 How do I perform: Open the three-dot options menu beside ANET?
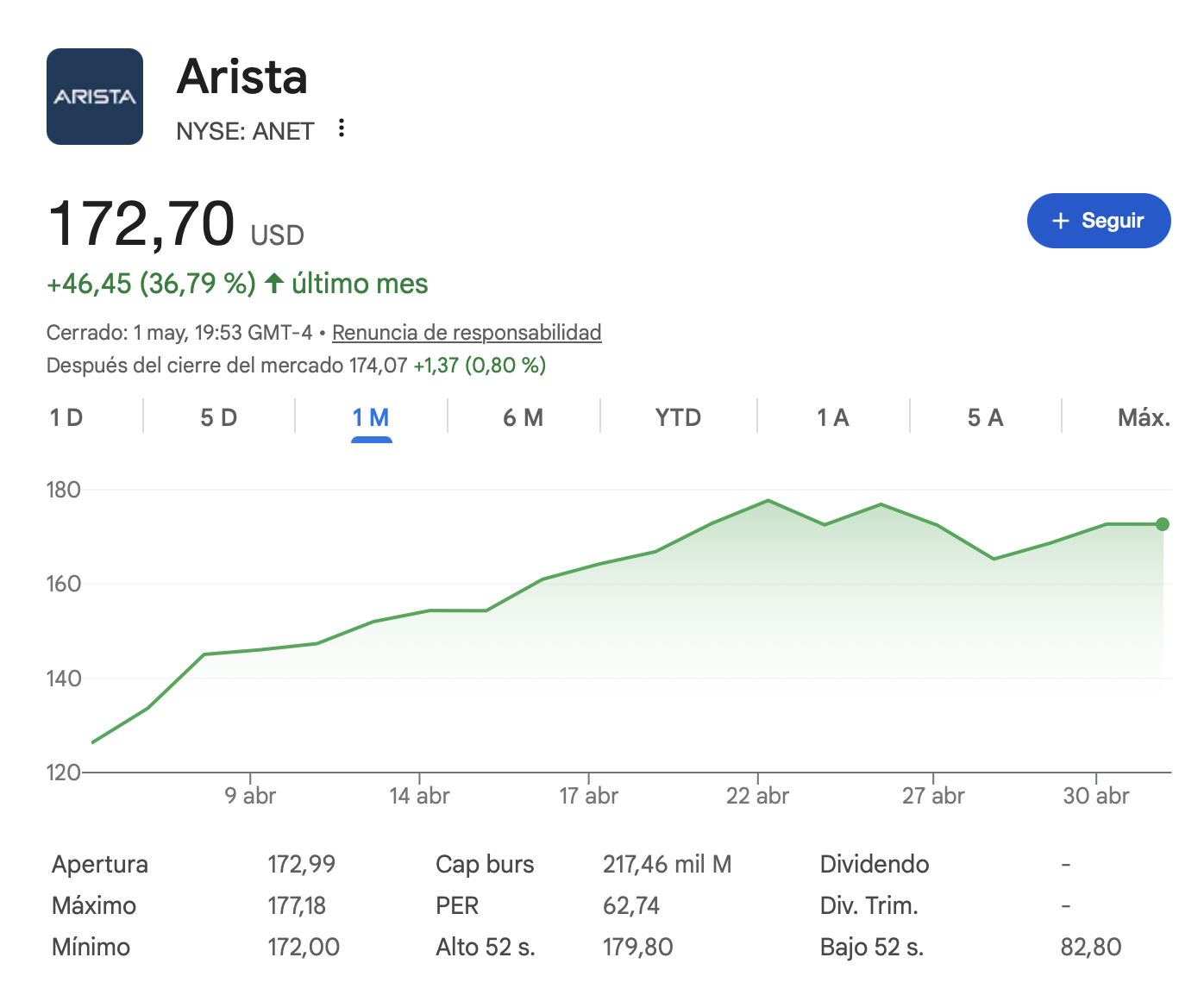tap(342, 128)
